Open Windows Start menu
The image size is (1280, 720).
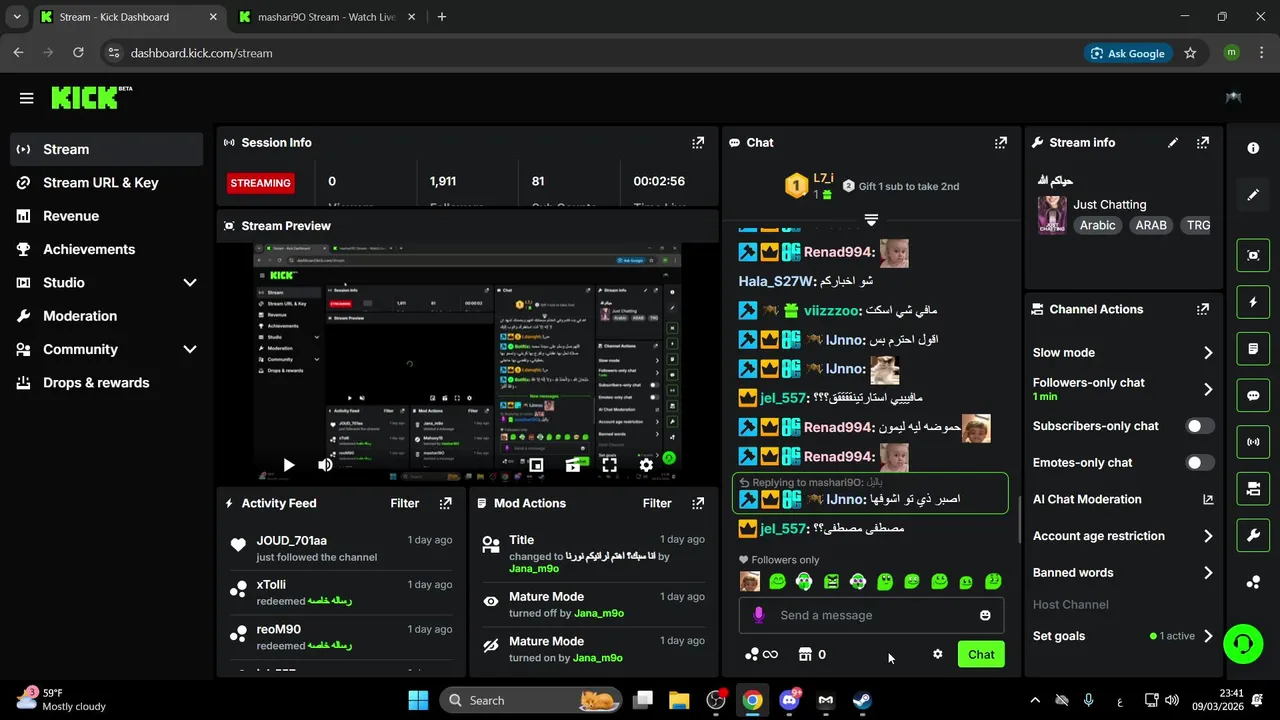click(418, 700)
